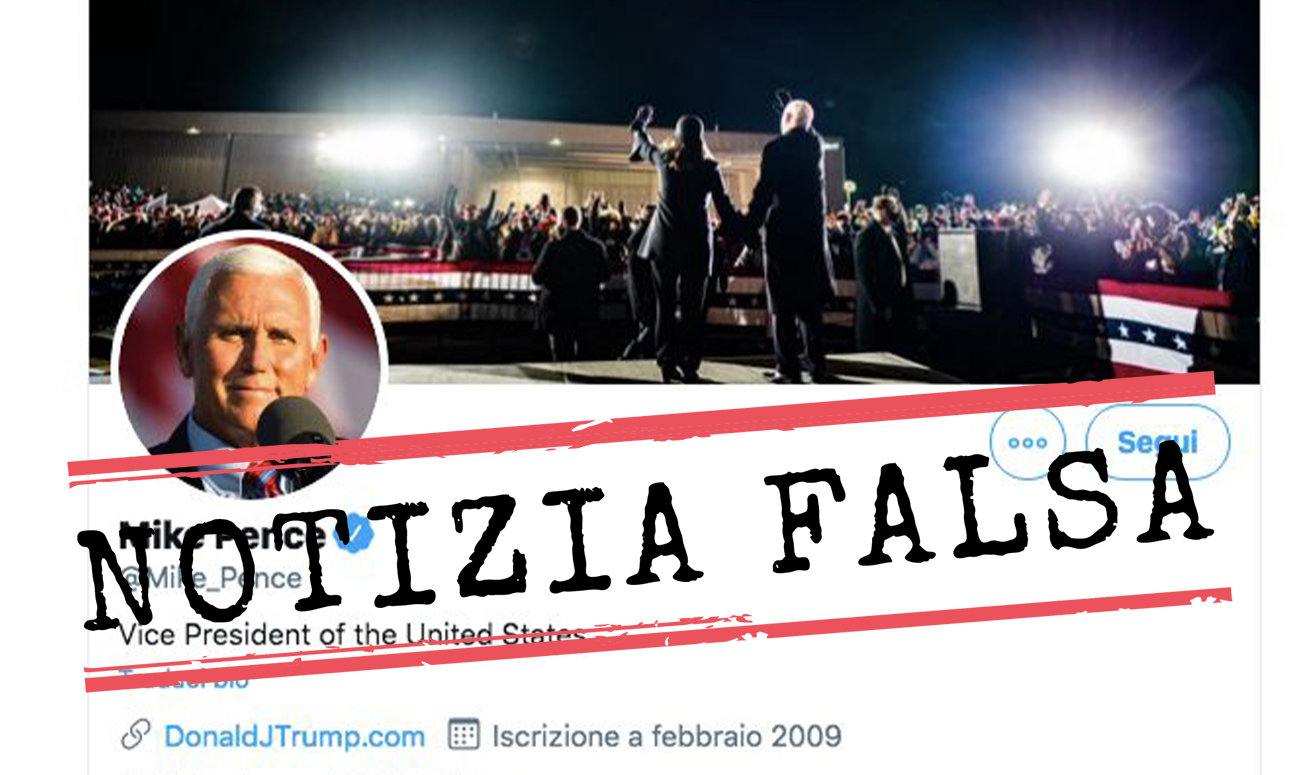Click the Mike Pence display name
Image resolution: width=1300 pixels, height=775 pixels.
[222, 535]
